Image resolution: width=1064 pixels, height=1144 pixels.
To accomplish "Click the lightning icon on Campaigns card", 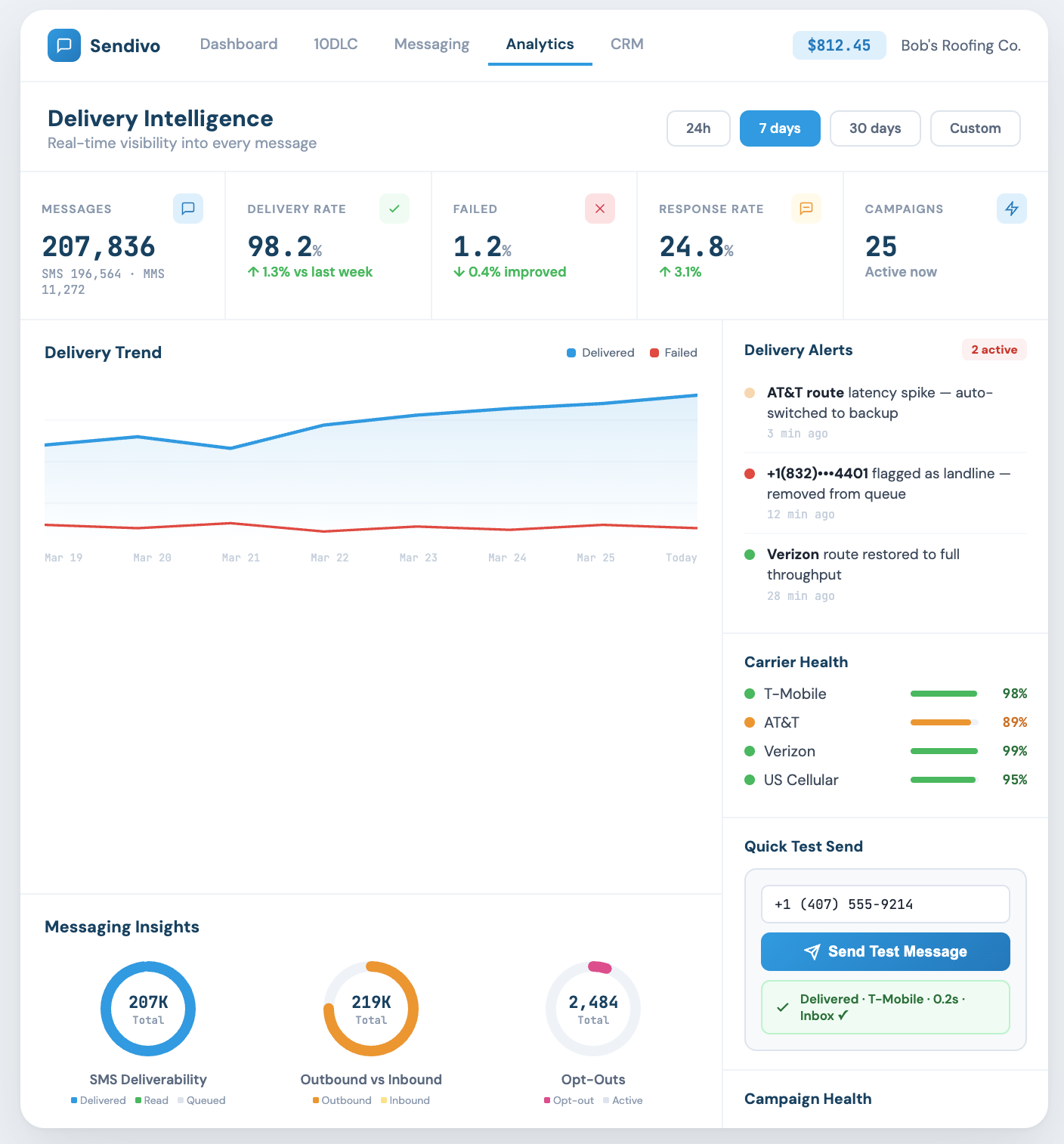I will pos(1012,209).
